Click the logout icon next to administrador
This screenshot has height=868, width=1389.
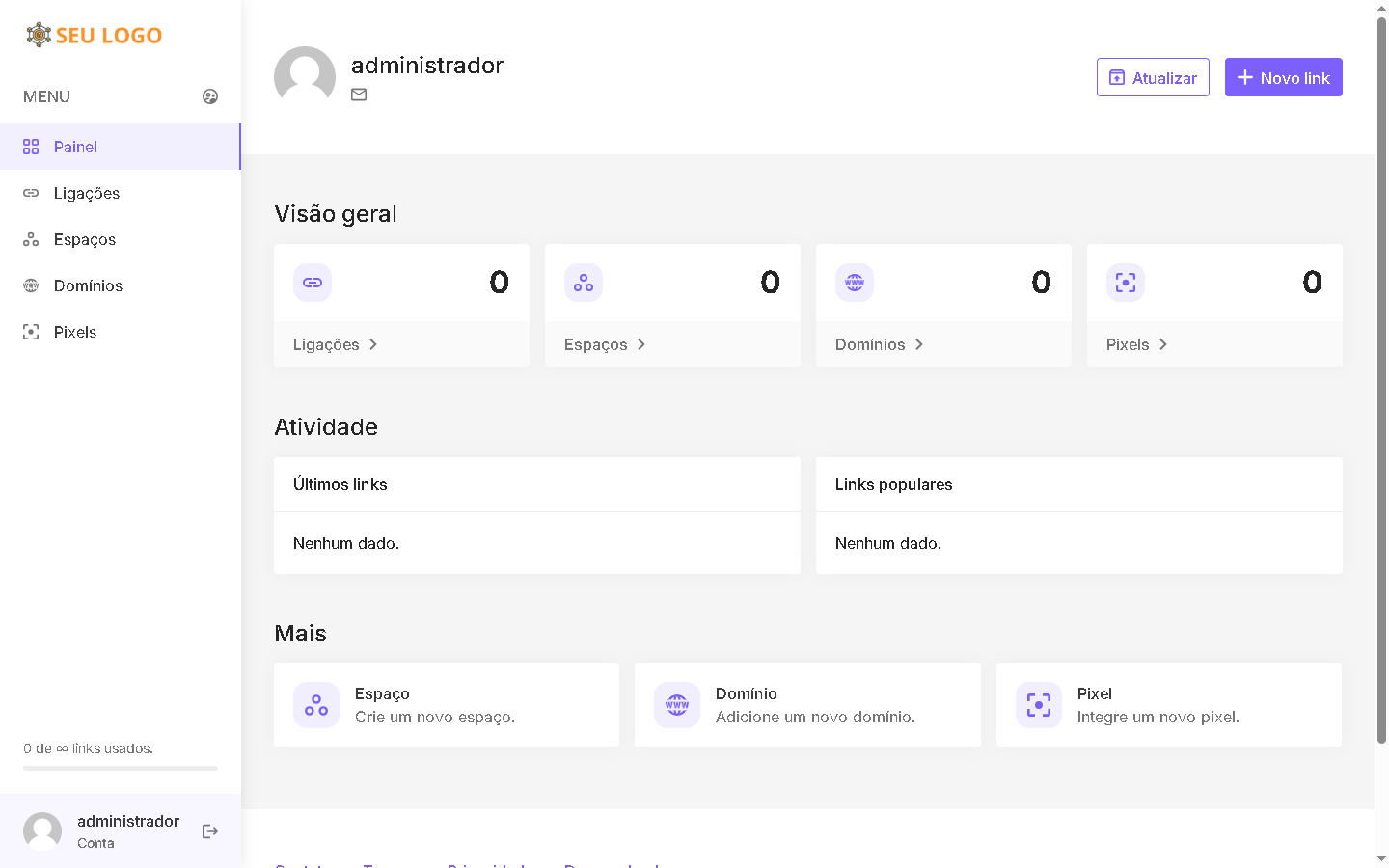click(210, 831)
